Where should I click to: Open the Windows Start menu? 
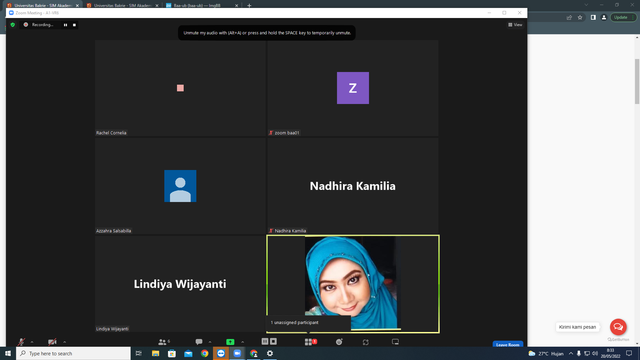coord(8,353)
